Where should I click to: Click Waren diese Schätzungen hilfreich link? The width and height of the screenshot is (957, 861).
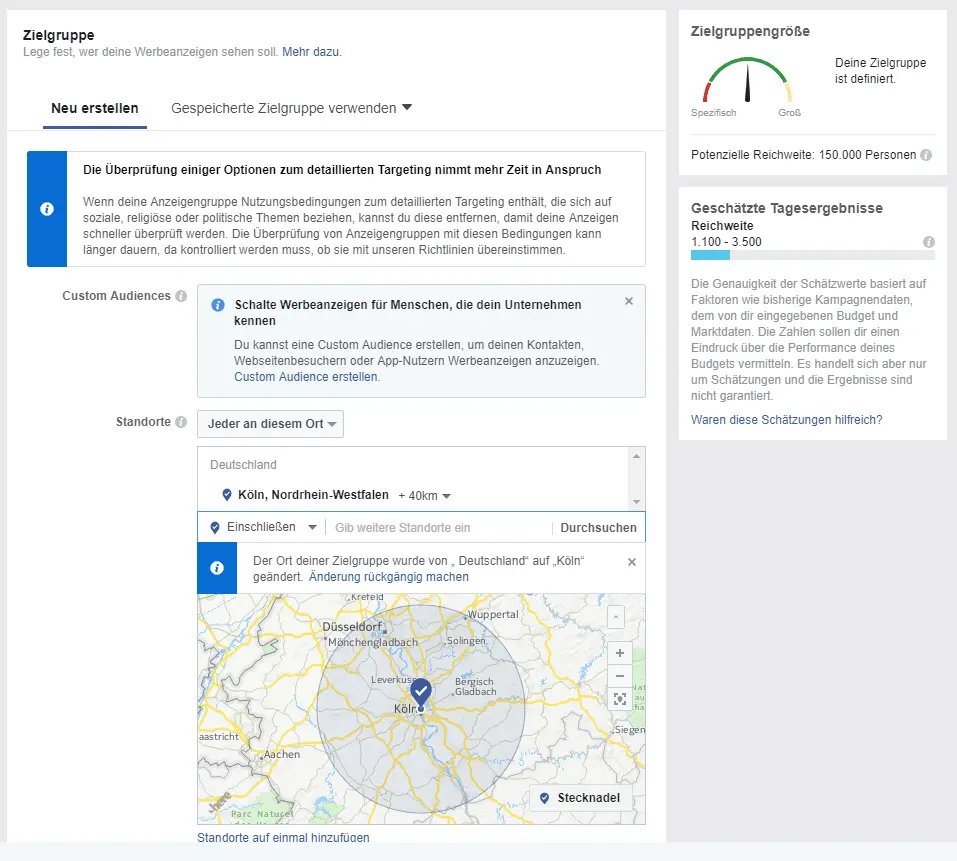[786, 420]
